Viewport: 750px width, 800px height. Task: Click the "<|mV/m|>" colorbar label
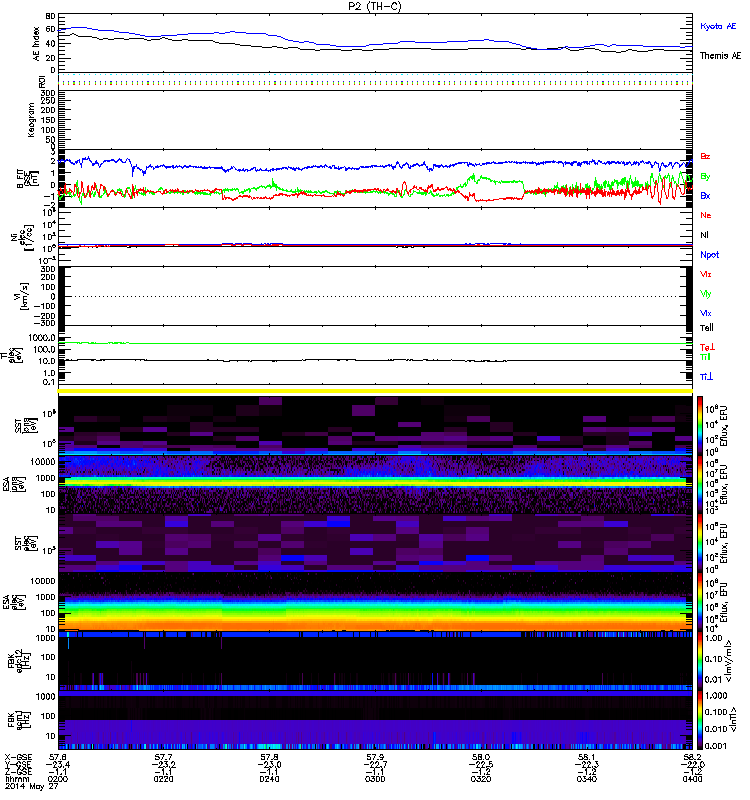click(x=730, y=661)
